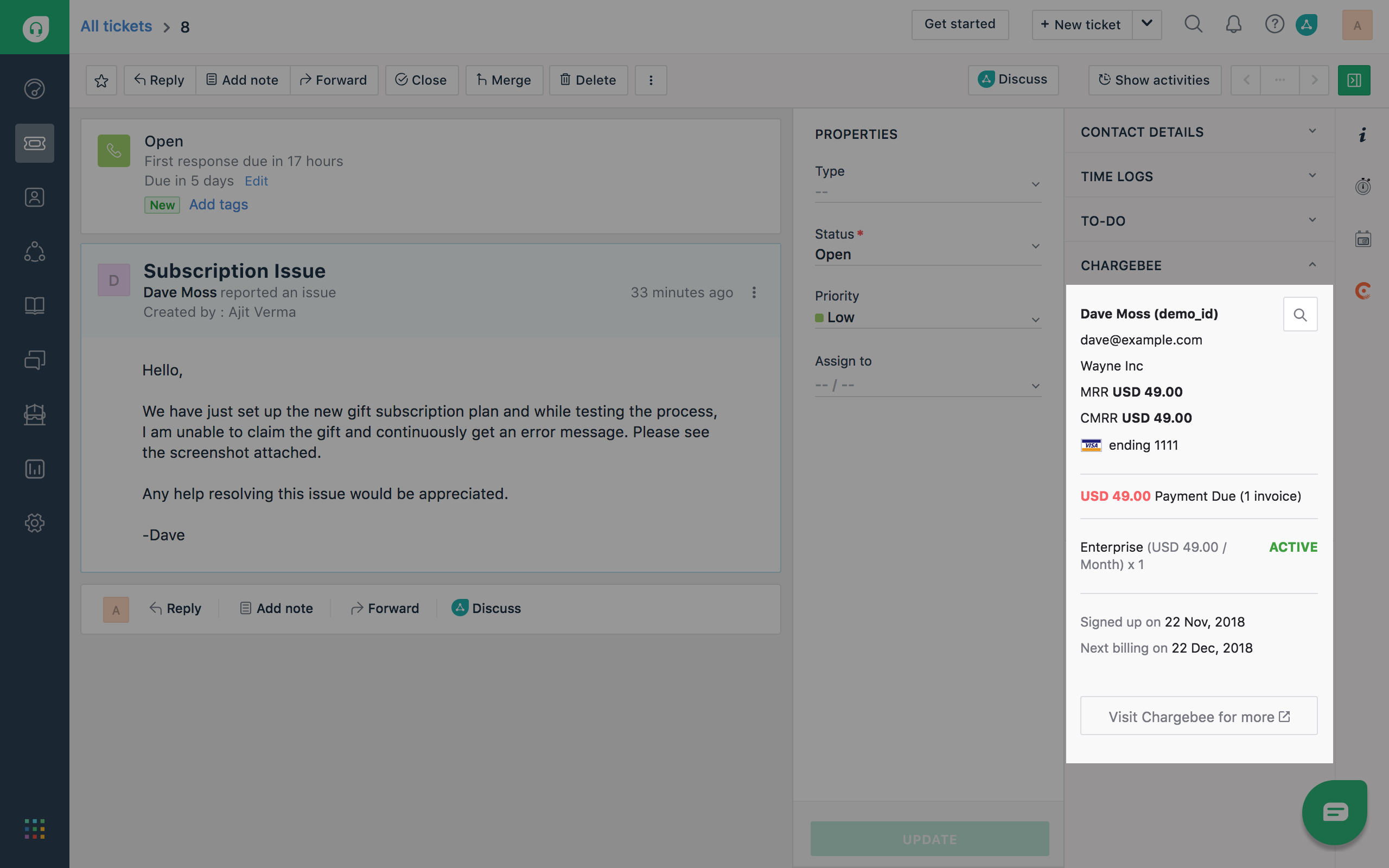1389x868 pixels.
Task: Click the Add tags link
Action: tap(218, 205)
